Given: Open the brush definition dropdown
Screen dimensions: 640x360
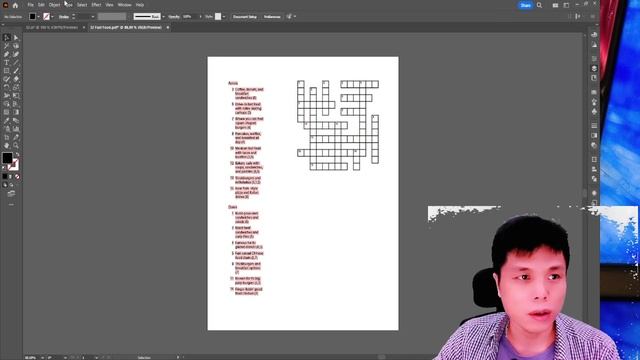Looking at the screenshot, I should [163, 17].
